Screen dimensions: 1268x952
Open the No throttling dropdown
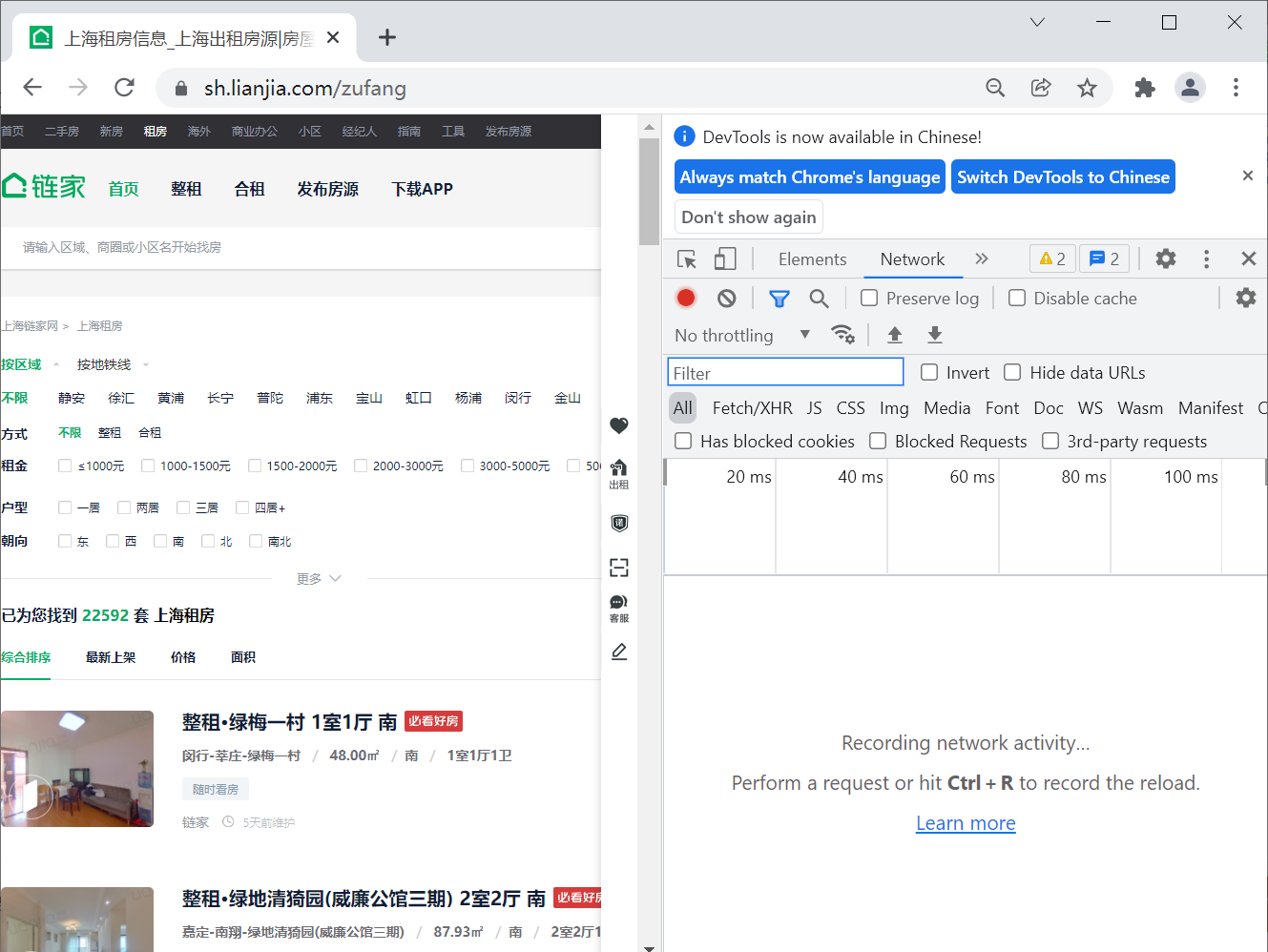pos(742,335)
